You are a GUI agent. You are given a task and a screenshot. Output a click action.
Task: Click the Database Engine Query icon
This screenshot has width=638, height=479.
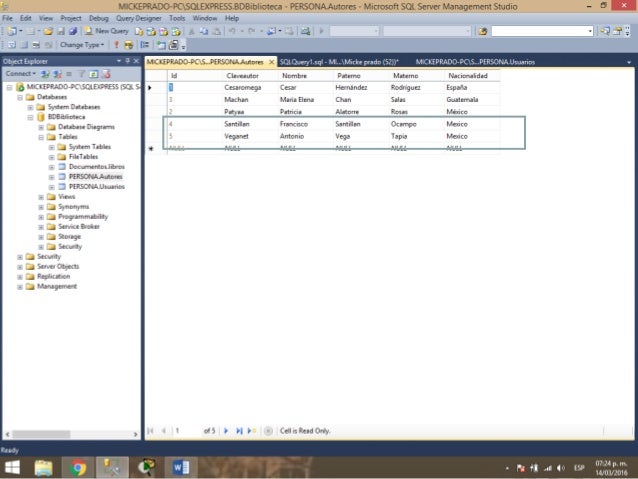139,31
